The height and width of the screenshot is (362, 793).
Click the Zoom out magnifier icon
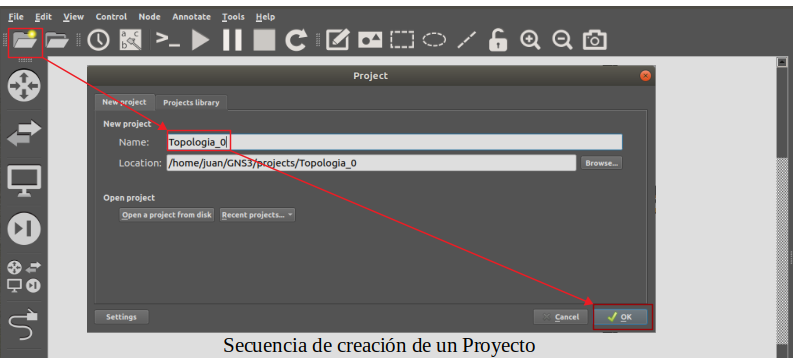click(x=562, y=40)
